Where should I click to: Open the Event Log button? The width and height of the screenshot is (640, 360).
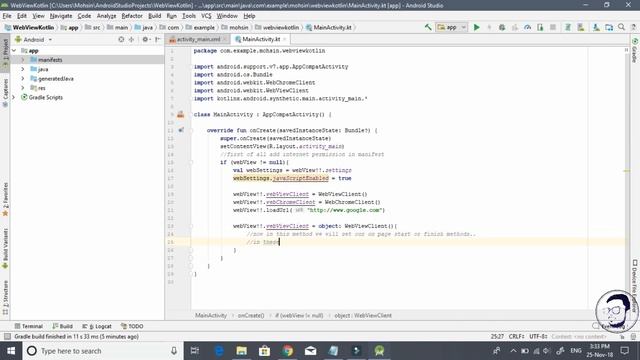point(609,326)
